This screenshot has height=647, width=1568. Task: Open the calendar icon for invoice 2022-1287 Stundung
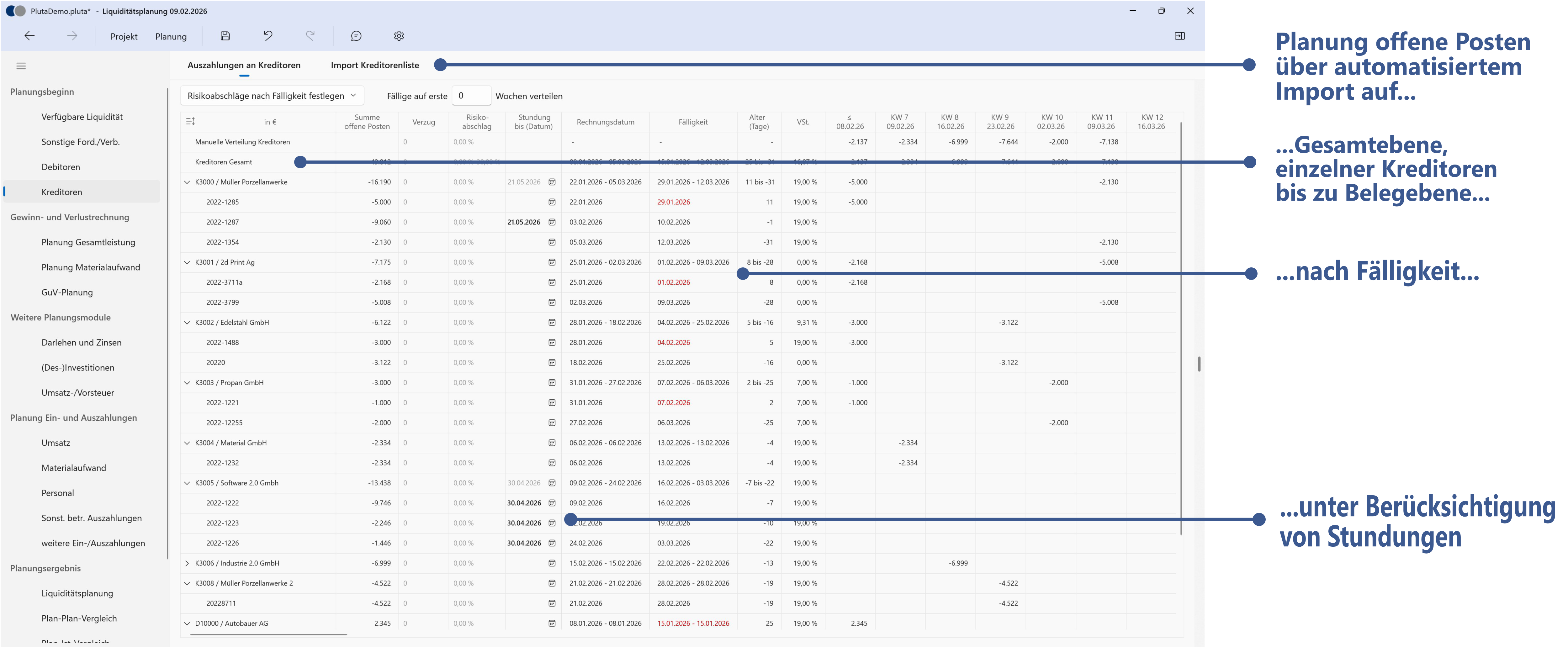click(x=552, y=222)
